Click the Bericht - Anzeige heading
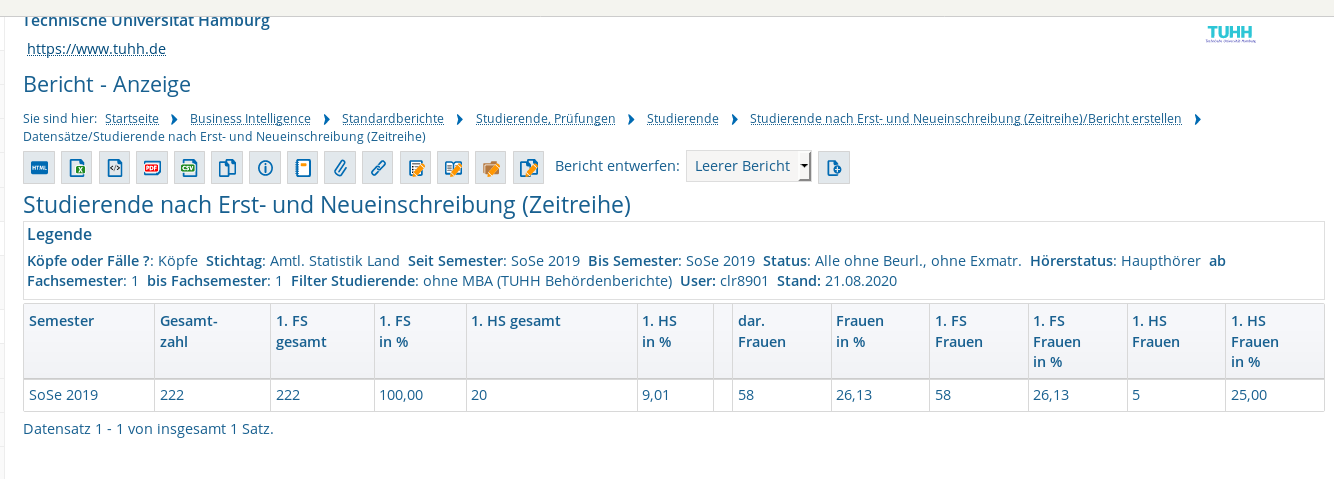1334x479 pixels. pos(107,84)
